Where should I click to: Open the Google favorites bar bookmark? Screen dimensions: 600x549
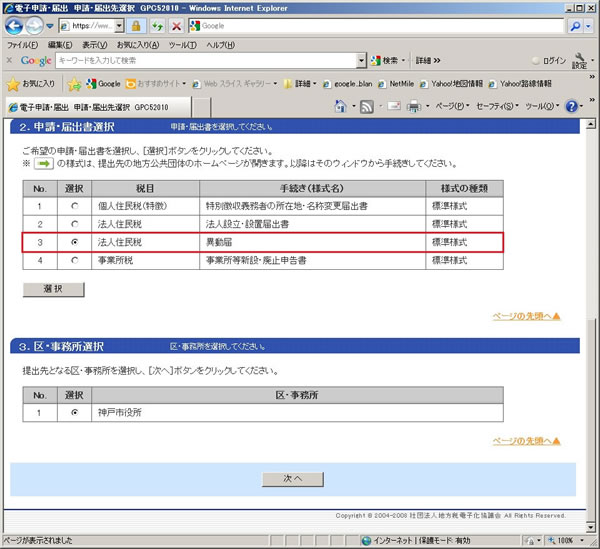coord(103,84)
